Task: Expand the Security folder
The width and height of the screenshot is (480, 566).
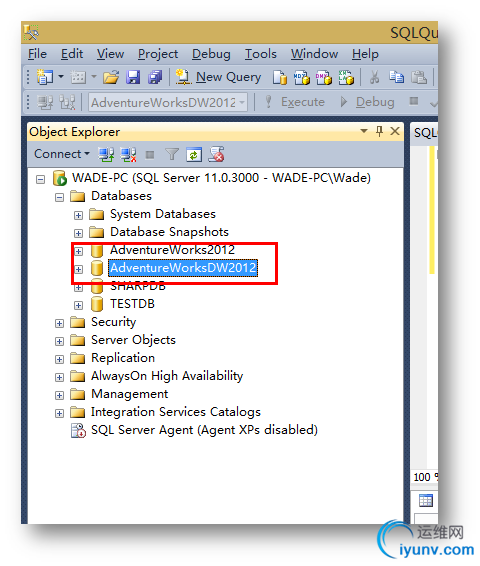Action: 59,323
